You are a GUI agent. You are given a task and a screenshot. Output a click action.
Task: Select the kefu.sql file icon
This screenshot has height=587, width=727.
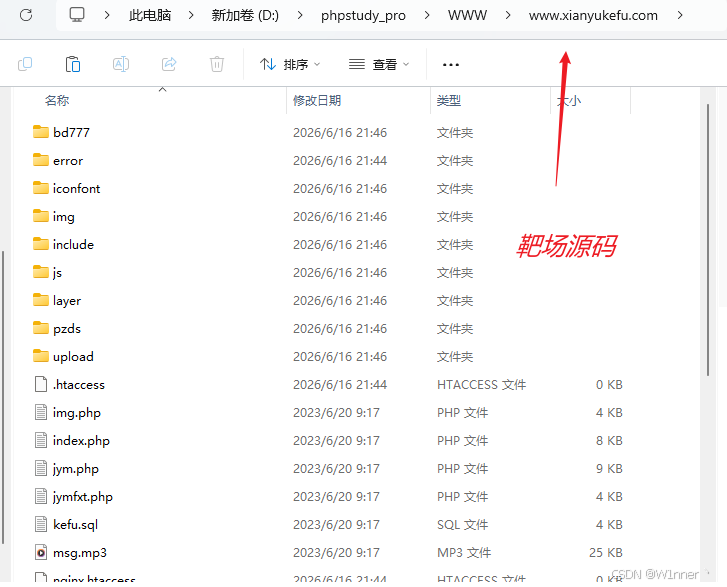click(41, 524)
